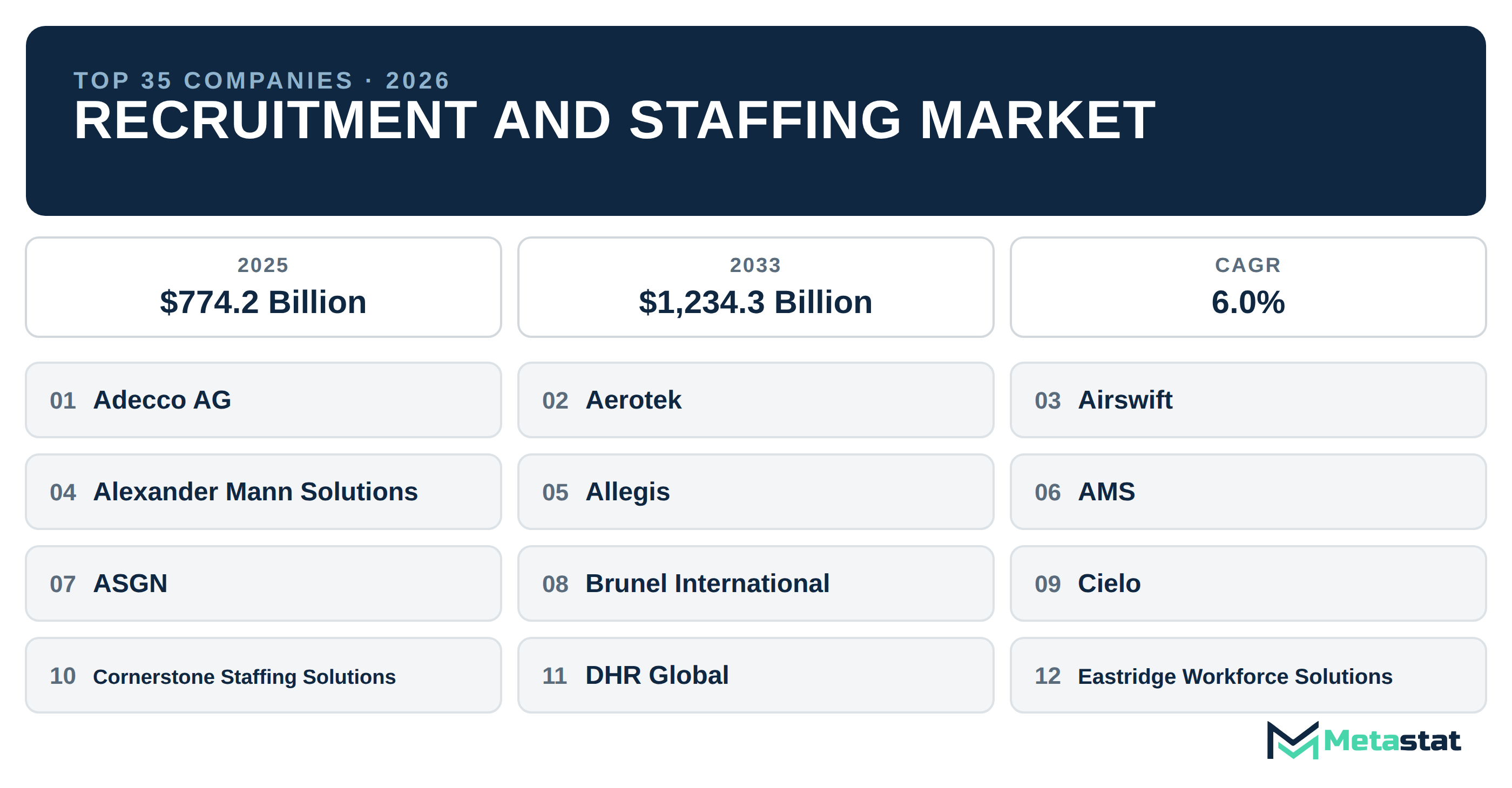1512x788 pixels.
Task: Click the Top 35 Companies 2026 subtitle
Action: [x=262, y=80]
